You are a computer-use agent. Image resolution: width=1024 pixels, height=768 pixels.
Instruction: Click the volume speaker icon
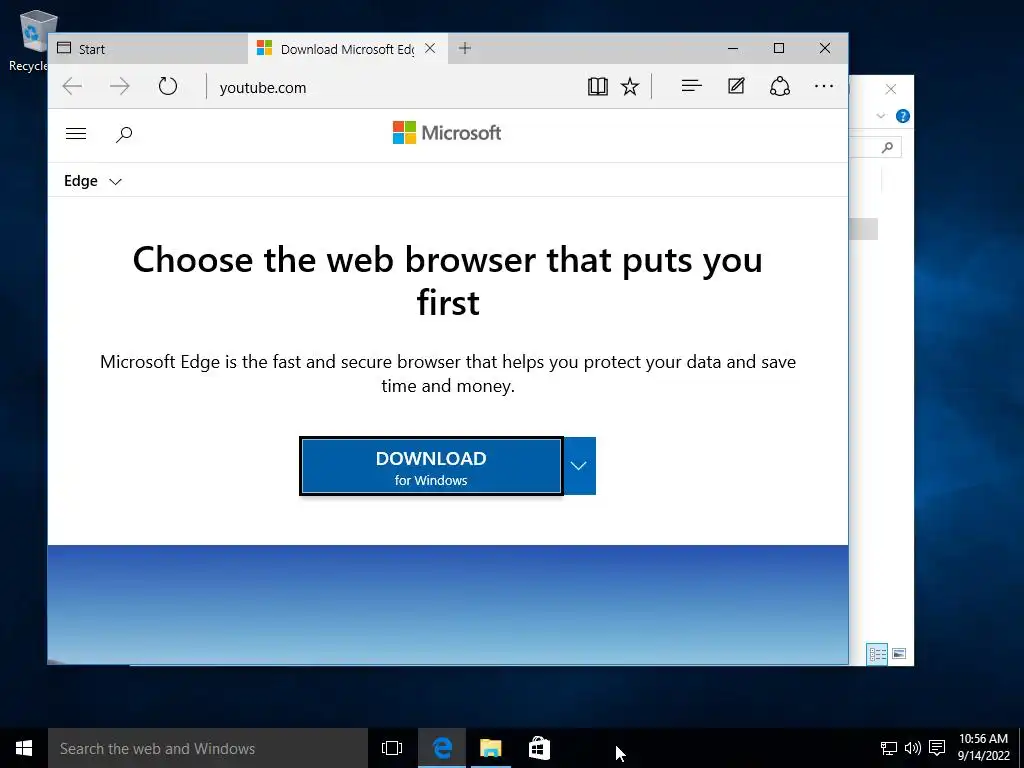[912, 748]
